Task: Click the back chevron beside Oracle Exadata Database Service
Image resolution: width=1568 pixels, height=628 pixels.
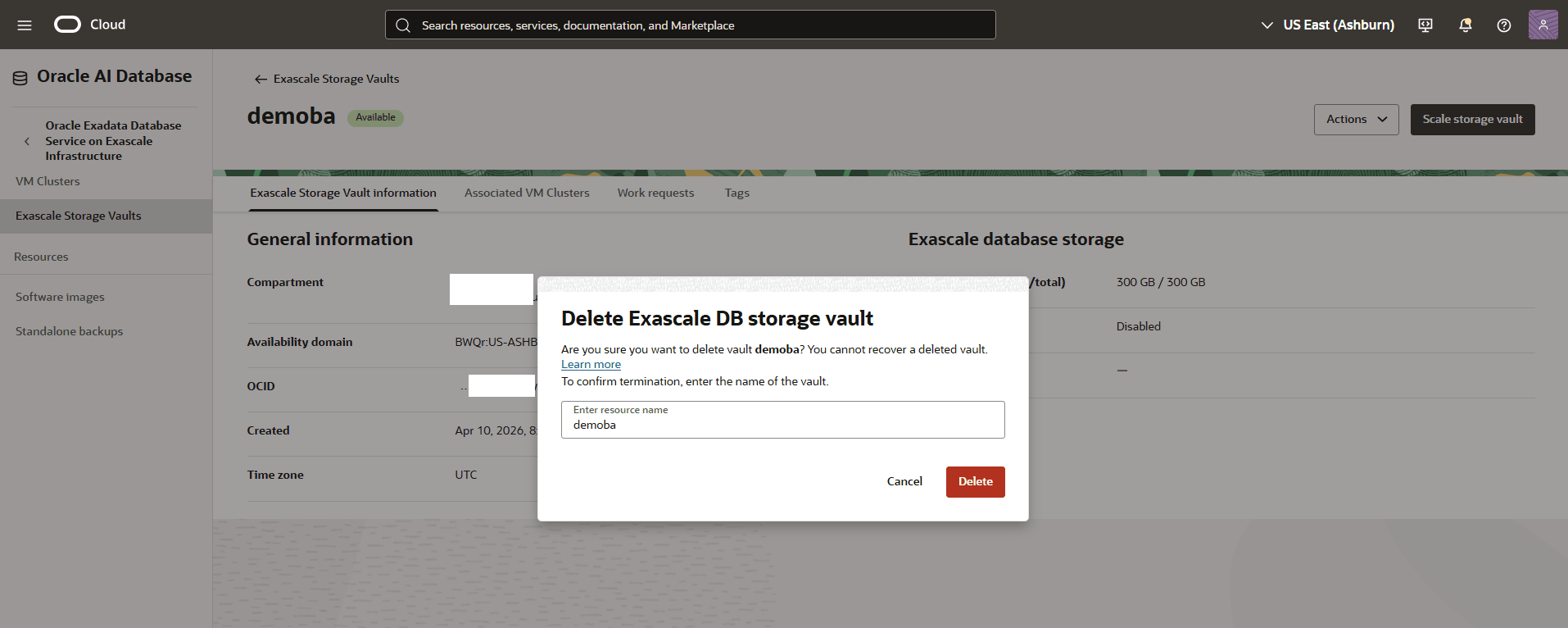Action: [27, 141]
